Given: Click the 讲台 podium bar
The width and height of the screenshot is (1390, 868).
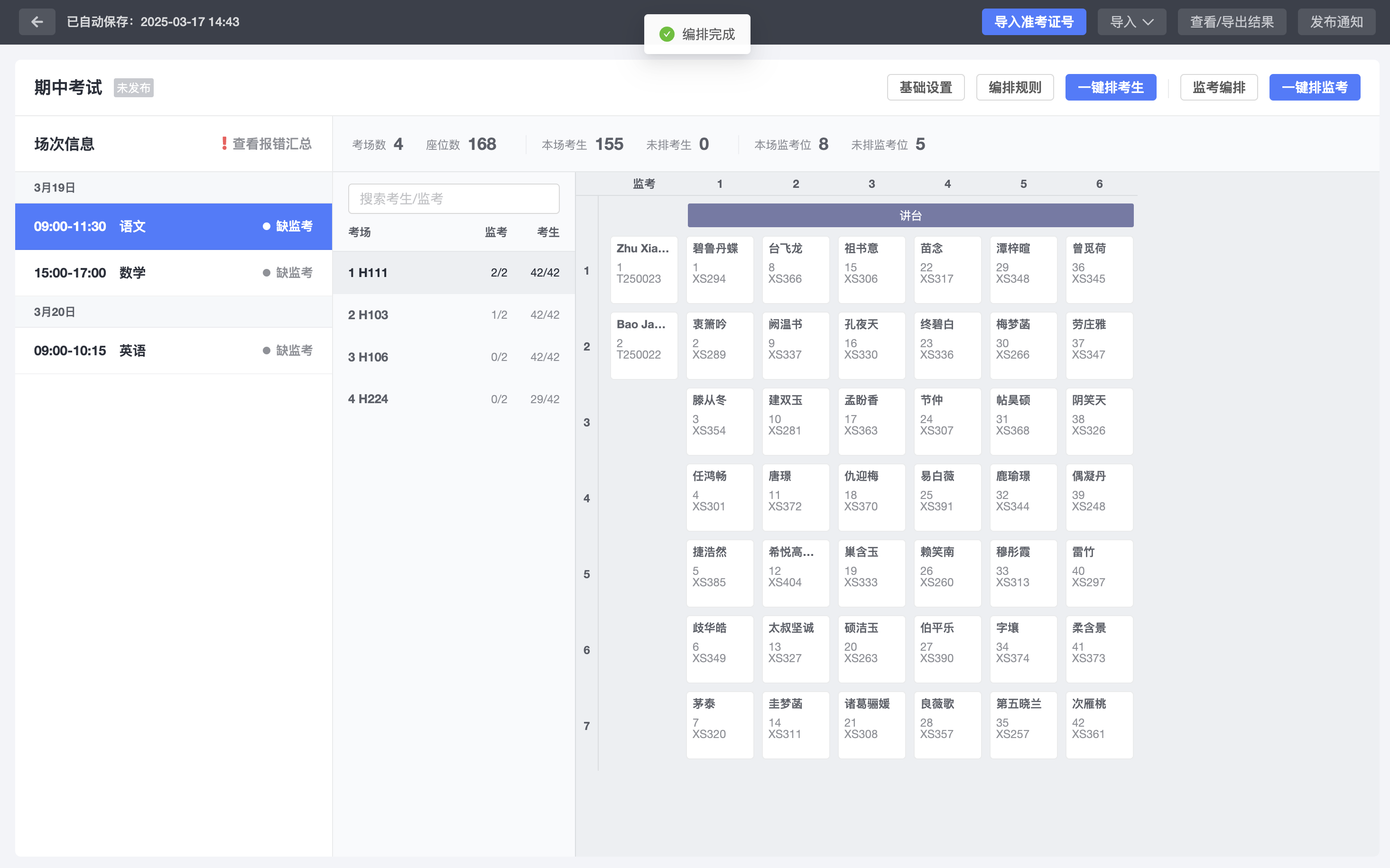Looking at the screenshot, I should pos(910,215).
